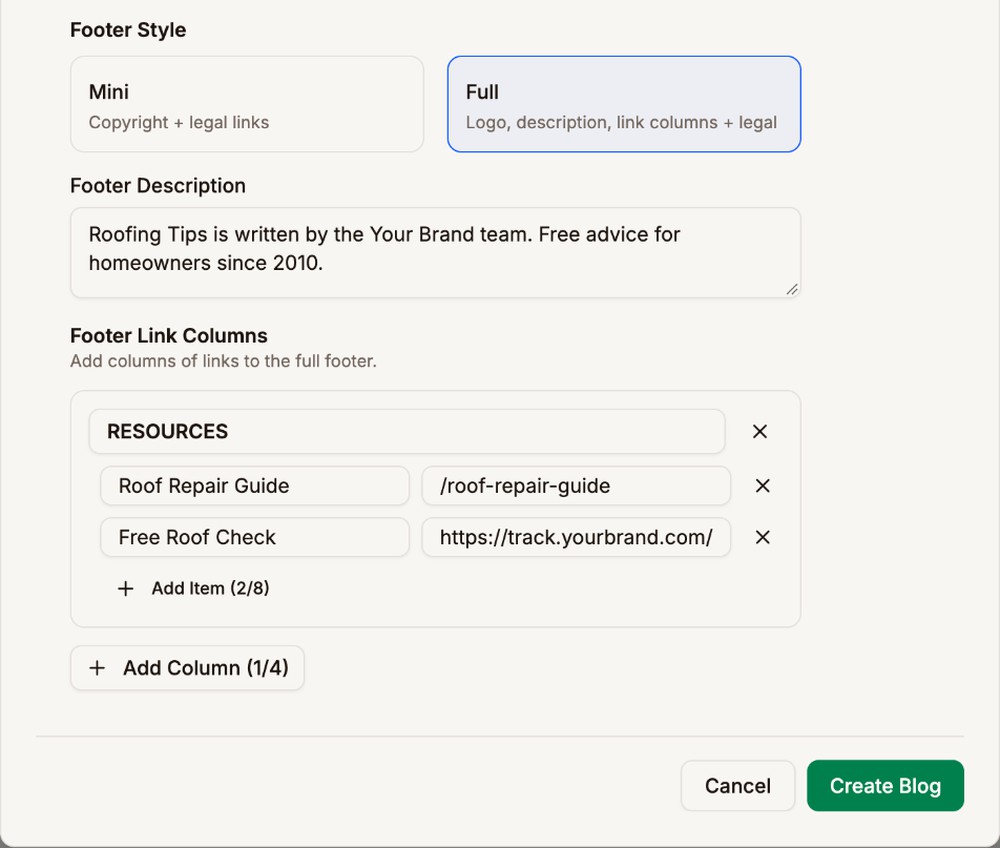Select the Mini footer style card
This screenshot has width=1000, height=848.
(247, 104)
